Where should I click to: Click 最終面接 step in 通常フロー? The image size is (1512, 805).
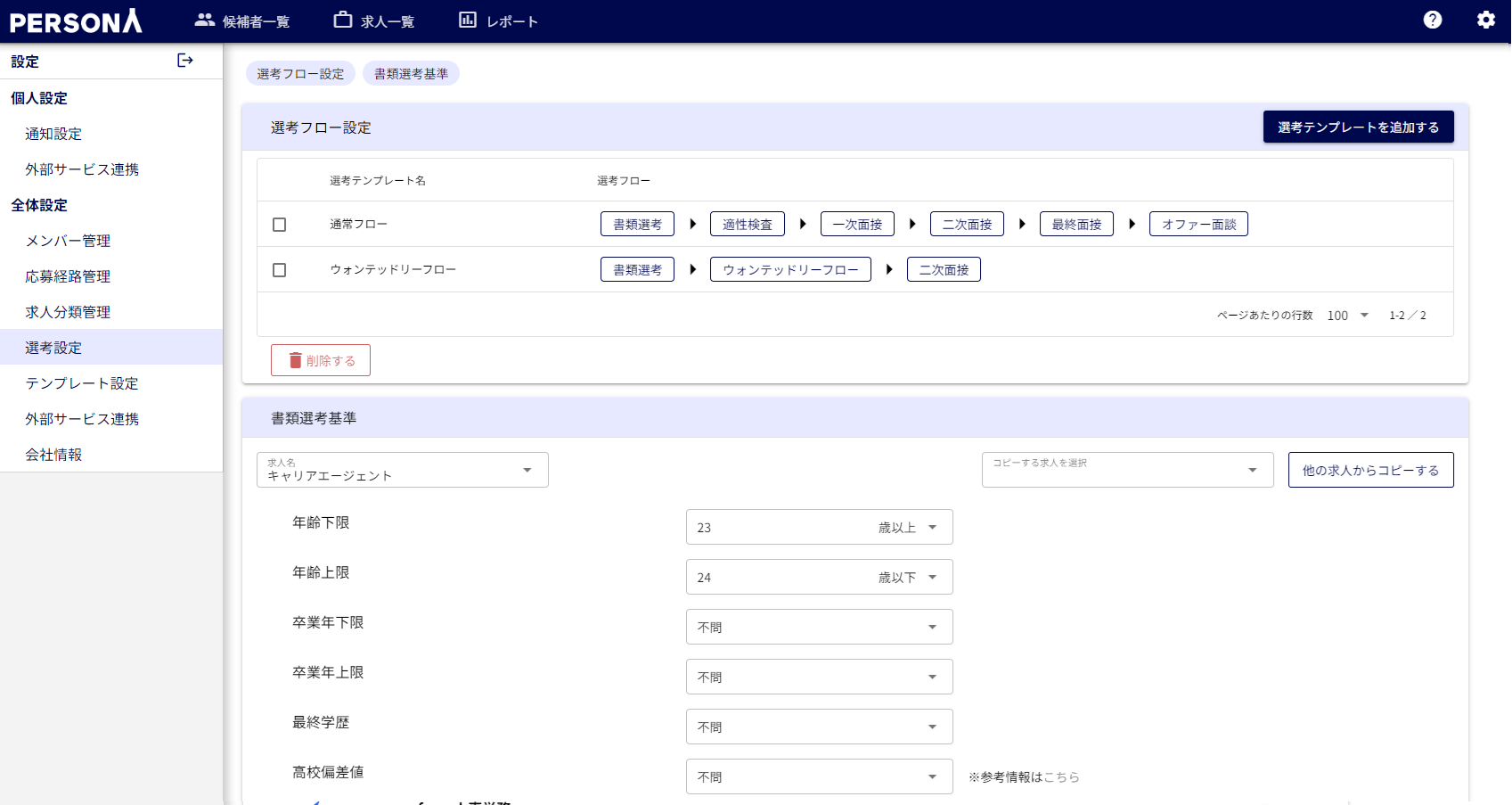click(x=1076, y=224)
